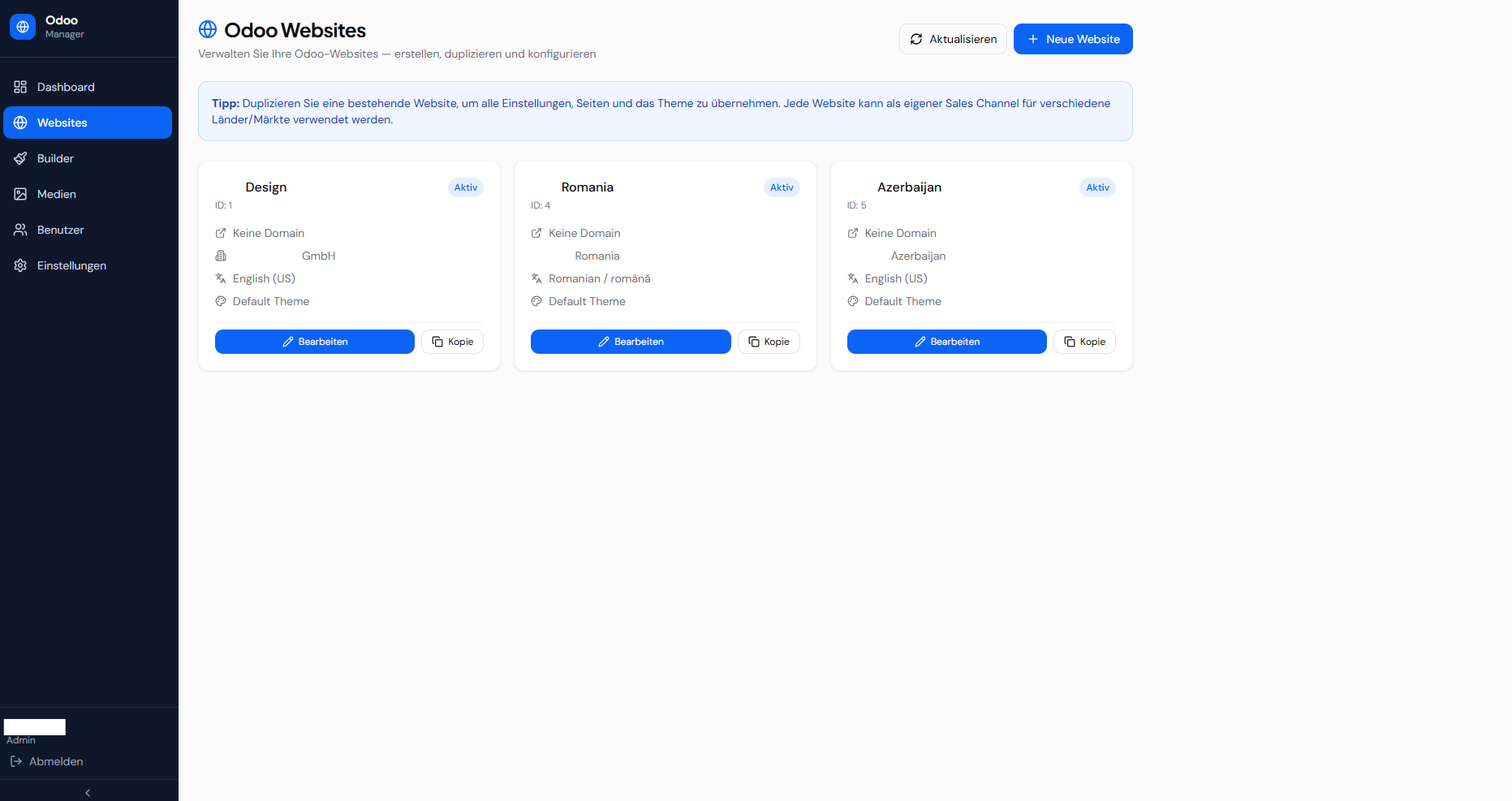Click the Aktiv badge on Azerbaijan card
This screenshot has width=1512, height=801.
pos(1098,187)
